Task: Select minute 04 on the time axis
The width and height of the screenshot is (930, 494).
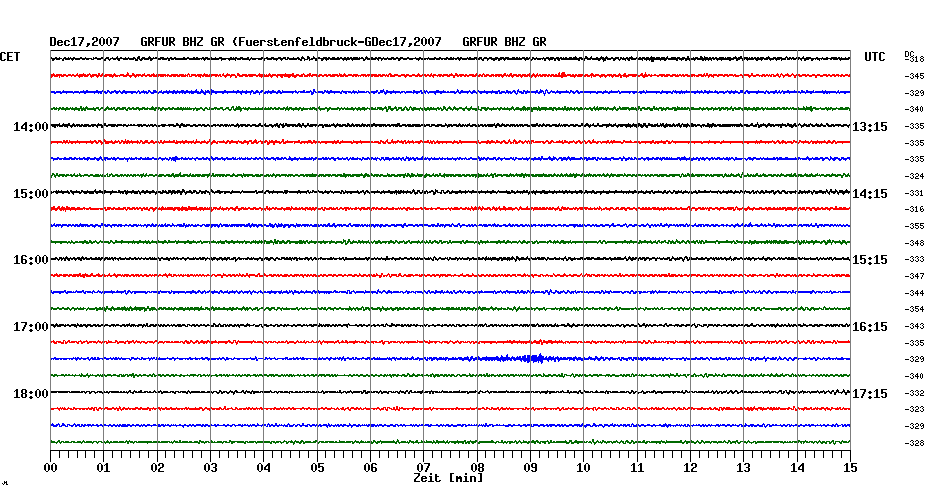Action: click(x=264, y=467)
